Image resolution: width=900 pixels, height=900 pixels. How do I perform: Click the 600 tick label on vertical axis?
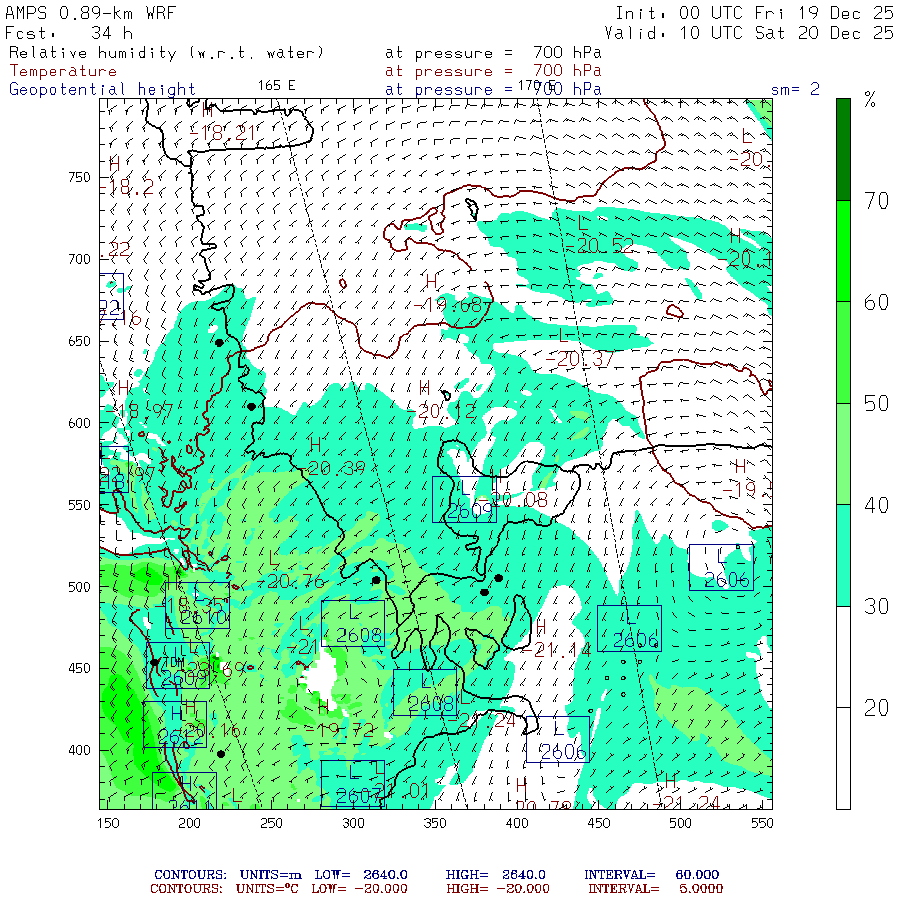[79, 423]
